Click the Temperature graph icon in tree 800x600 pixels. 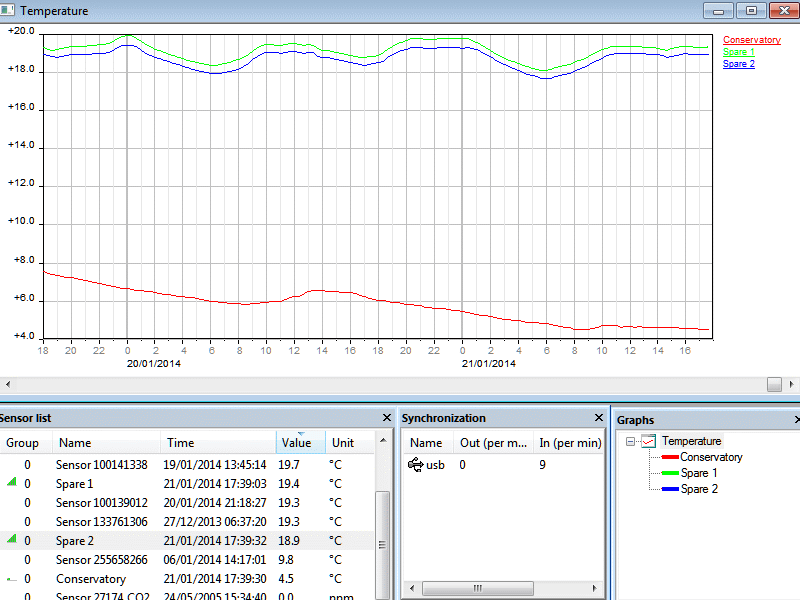tap(648, 441)
